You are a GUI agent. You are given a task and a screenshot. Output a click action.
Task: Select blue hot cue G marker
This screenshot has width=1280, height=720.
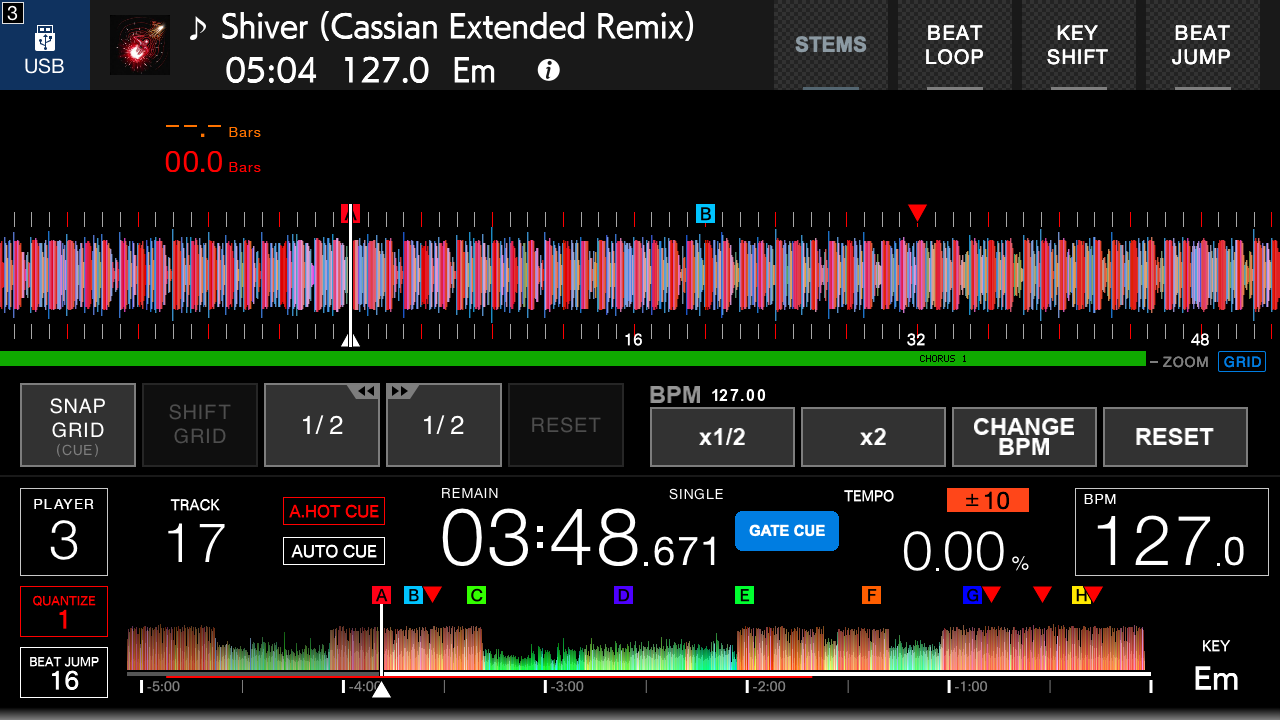point(972,595)
